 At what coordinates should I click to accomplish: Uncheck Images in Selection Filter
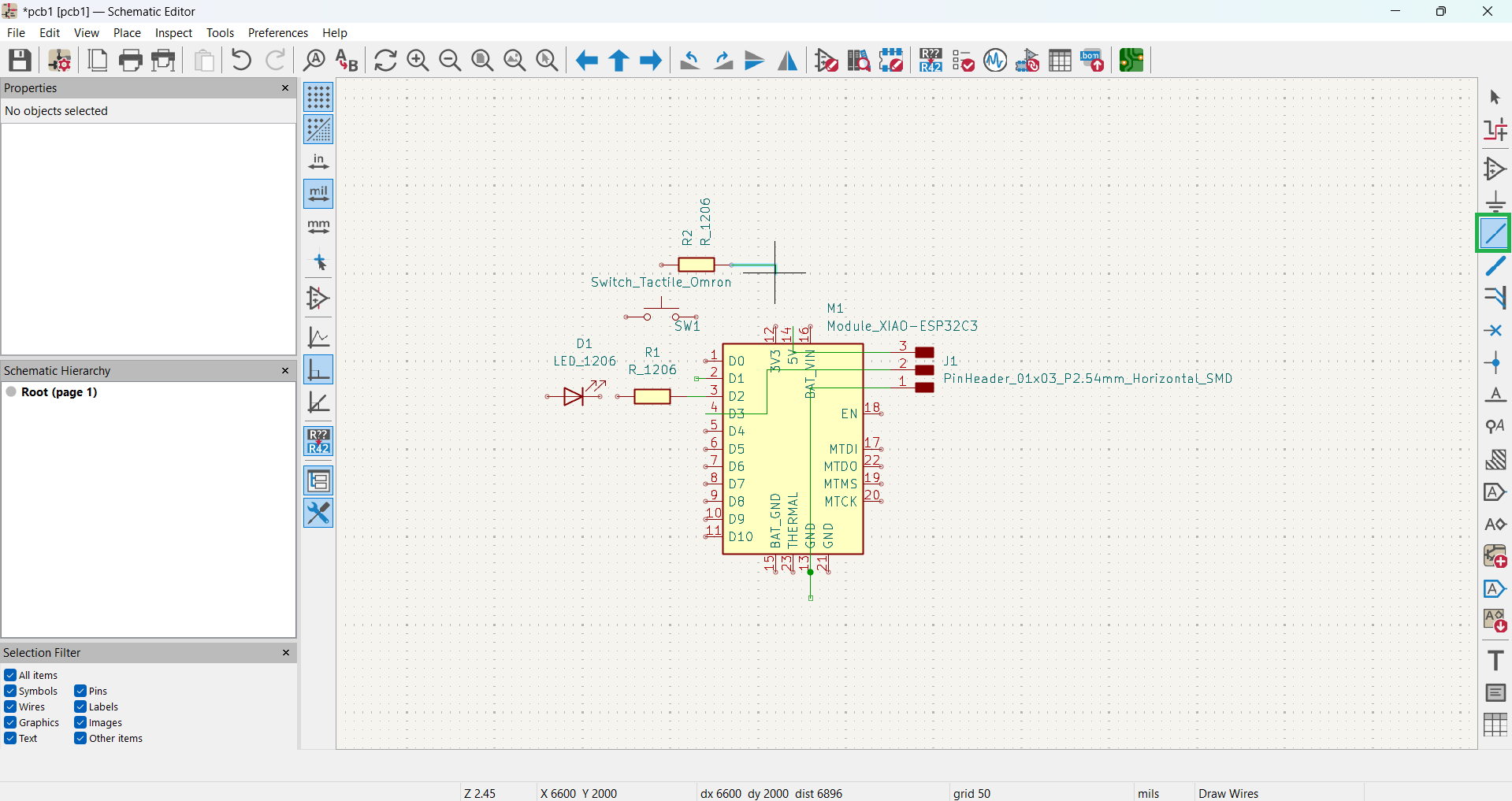pos(80,722)
